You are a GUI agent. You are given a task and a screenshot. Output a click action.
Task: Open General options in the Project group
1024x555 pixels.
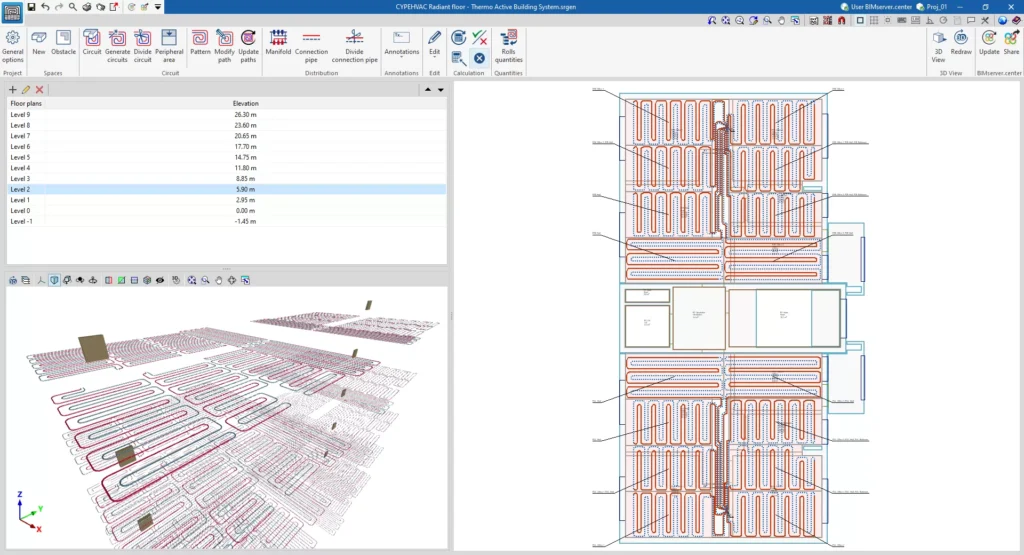click(x=13, y=42)
